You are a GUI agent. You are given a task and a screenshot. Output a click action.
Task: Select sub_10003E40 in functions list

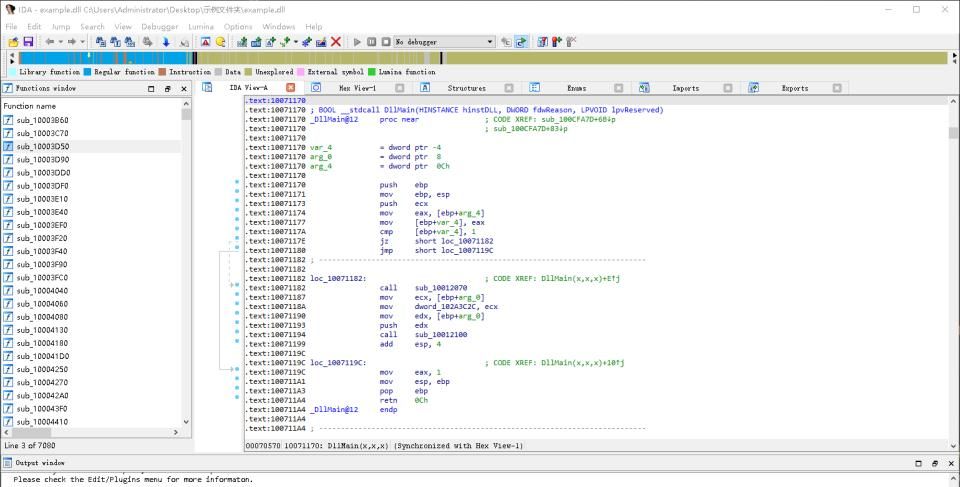[x=42, y=212]
